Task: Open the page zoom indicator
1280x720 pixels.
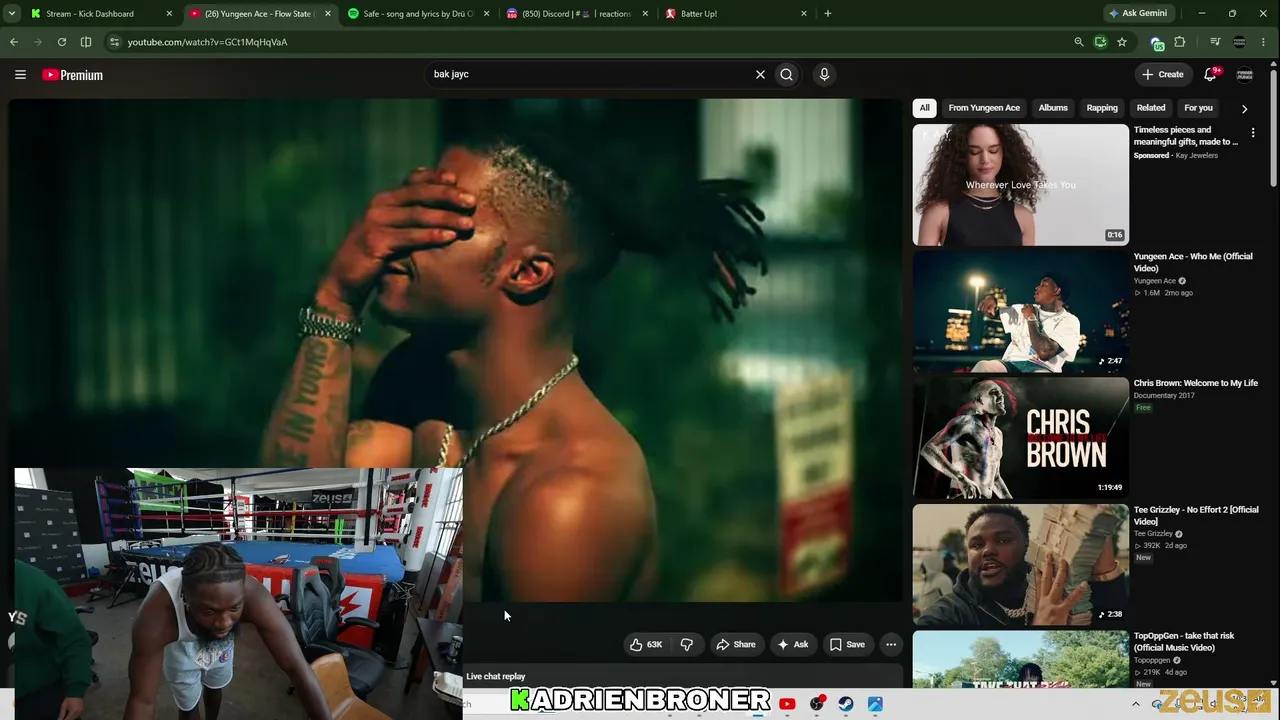Action: tap(1078, 42)
